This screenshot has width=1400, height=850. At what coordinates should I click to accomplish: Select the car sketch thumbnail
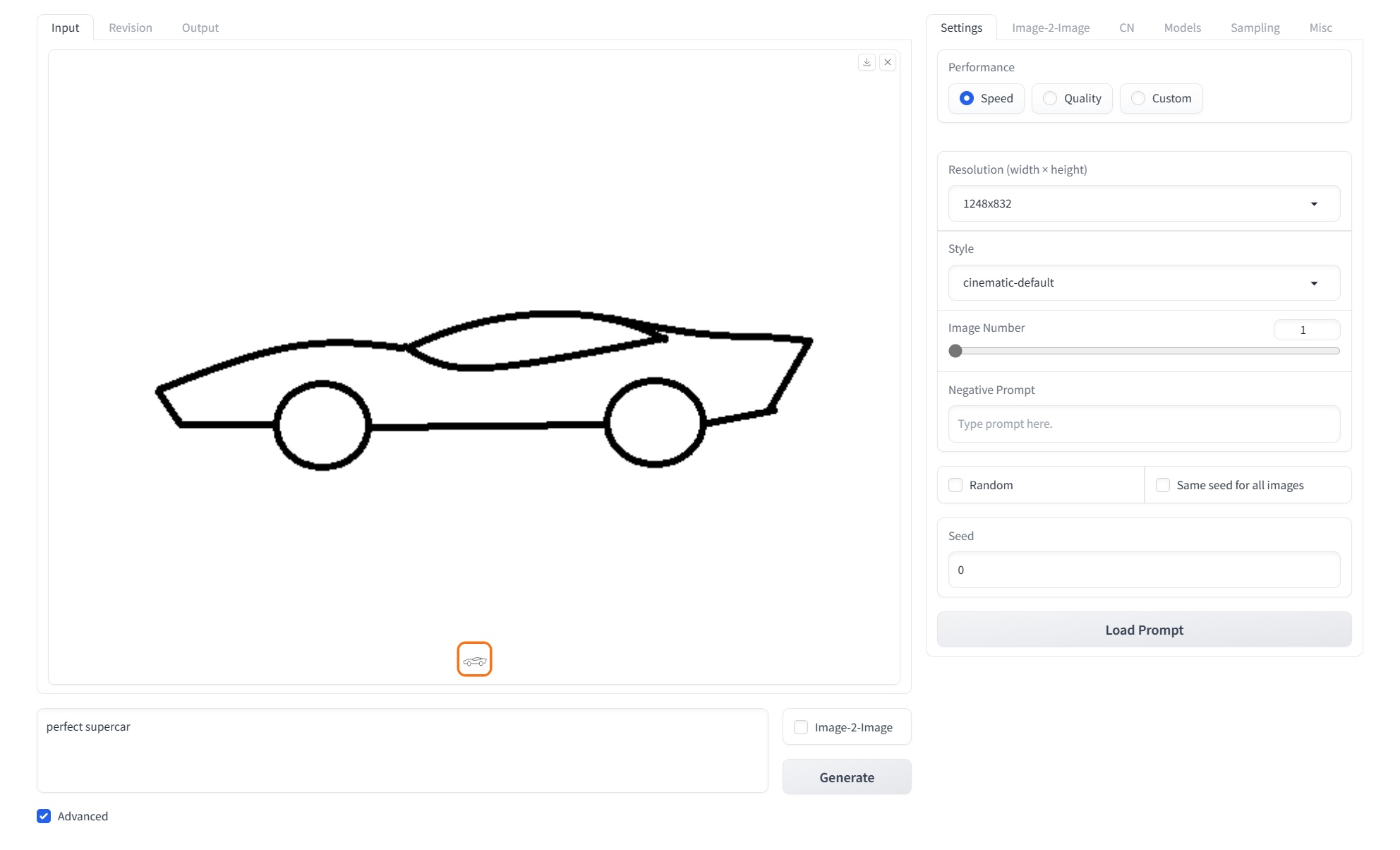474,659
